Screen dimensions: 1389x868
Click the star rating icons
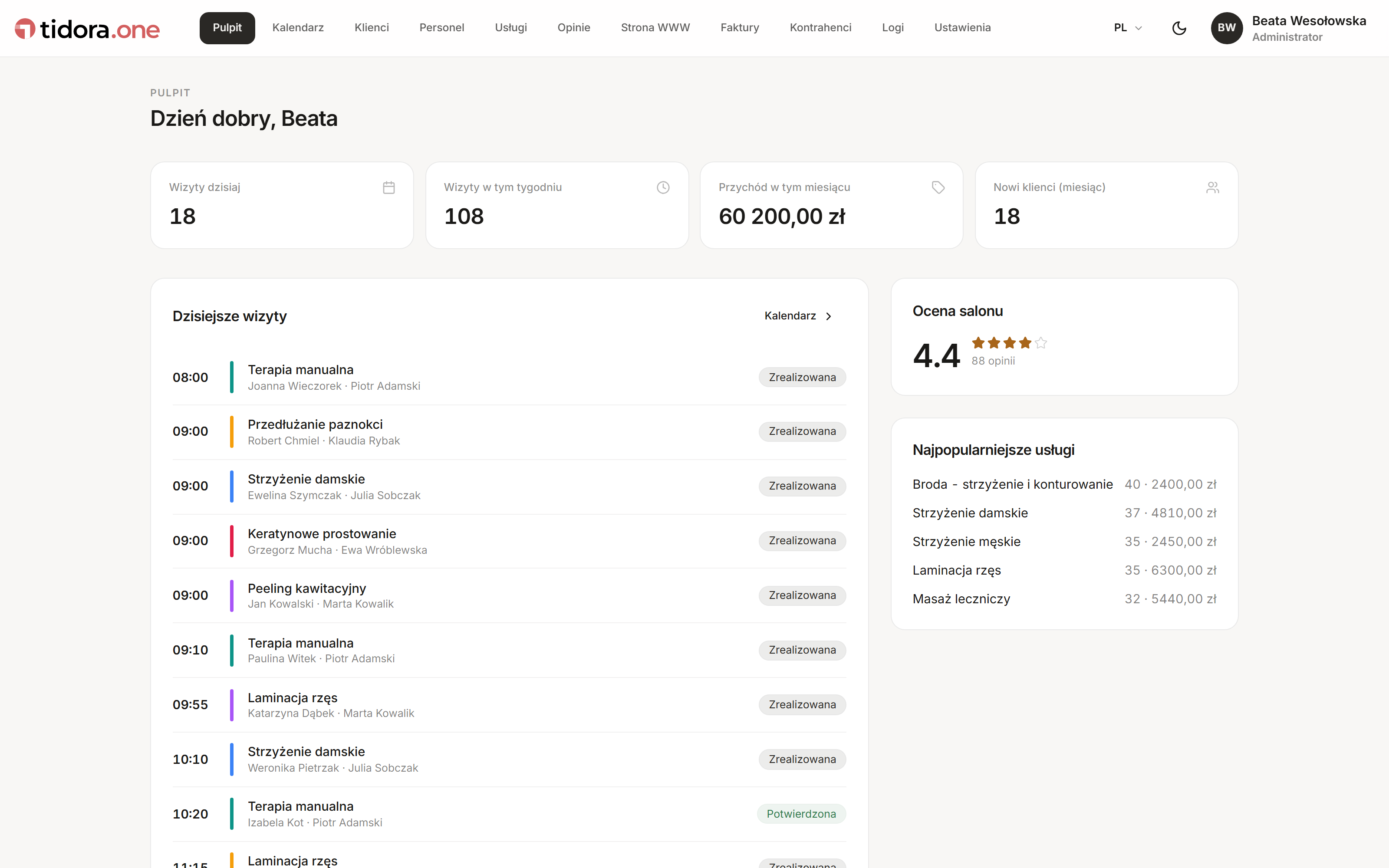(1009, 343)
